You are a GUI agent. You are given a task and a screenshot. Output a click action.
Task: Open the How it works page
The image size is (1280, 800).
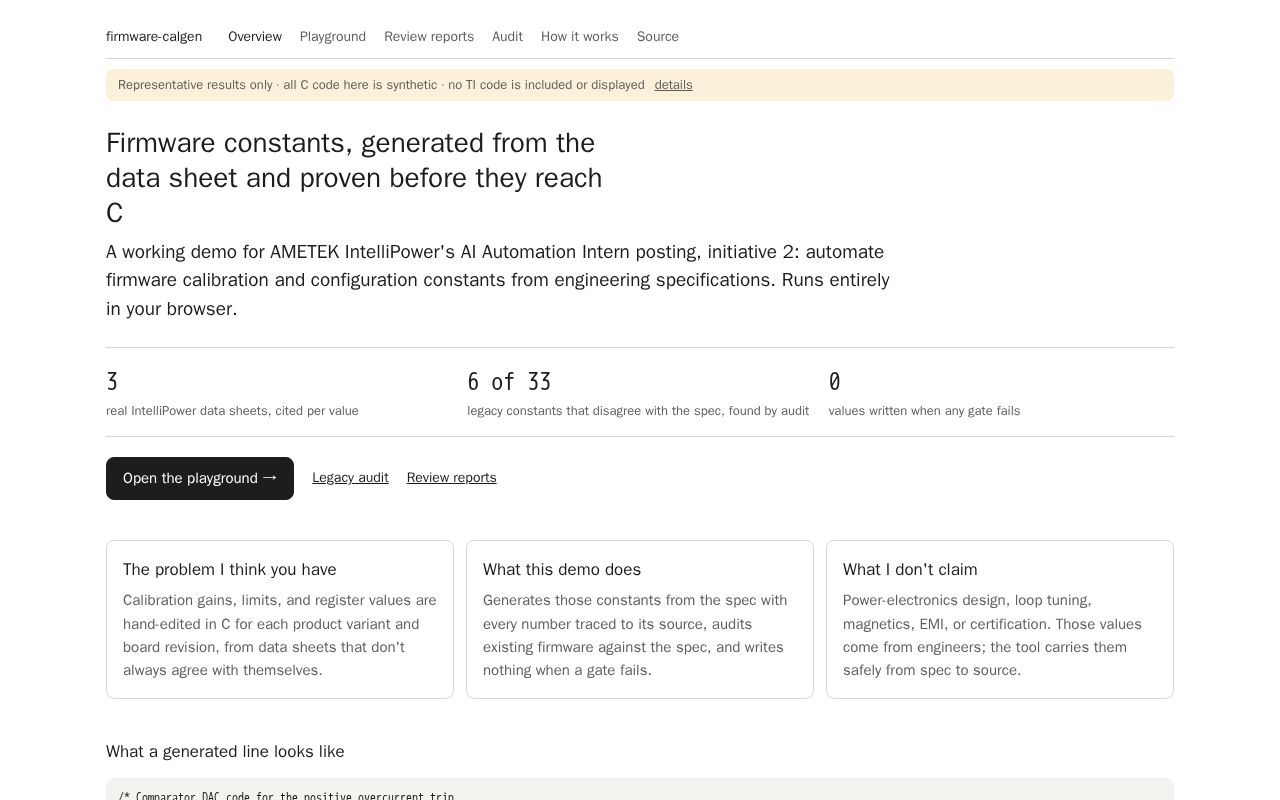point(580,37)
